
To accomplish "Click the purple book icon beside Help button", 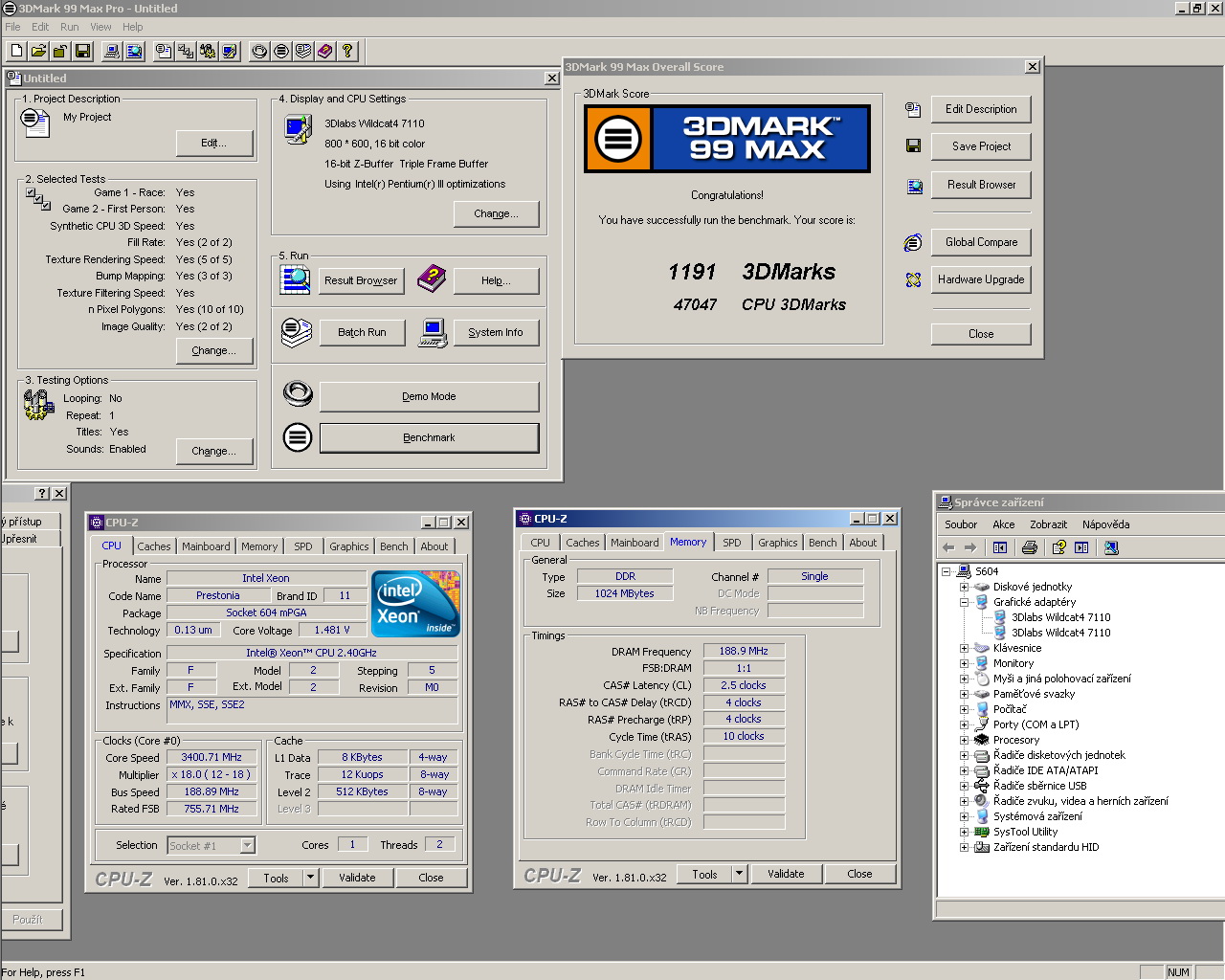I will click(x=432, y=279).
